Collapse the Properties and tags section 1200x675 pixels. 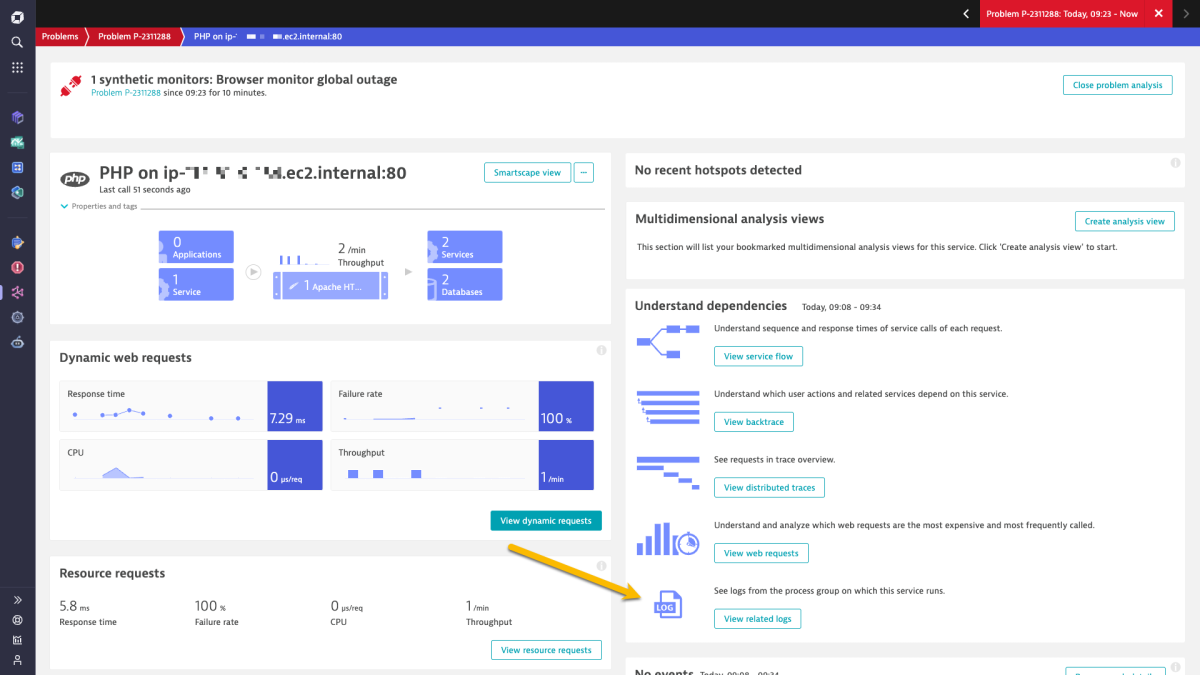click(64, 206)
